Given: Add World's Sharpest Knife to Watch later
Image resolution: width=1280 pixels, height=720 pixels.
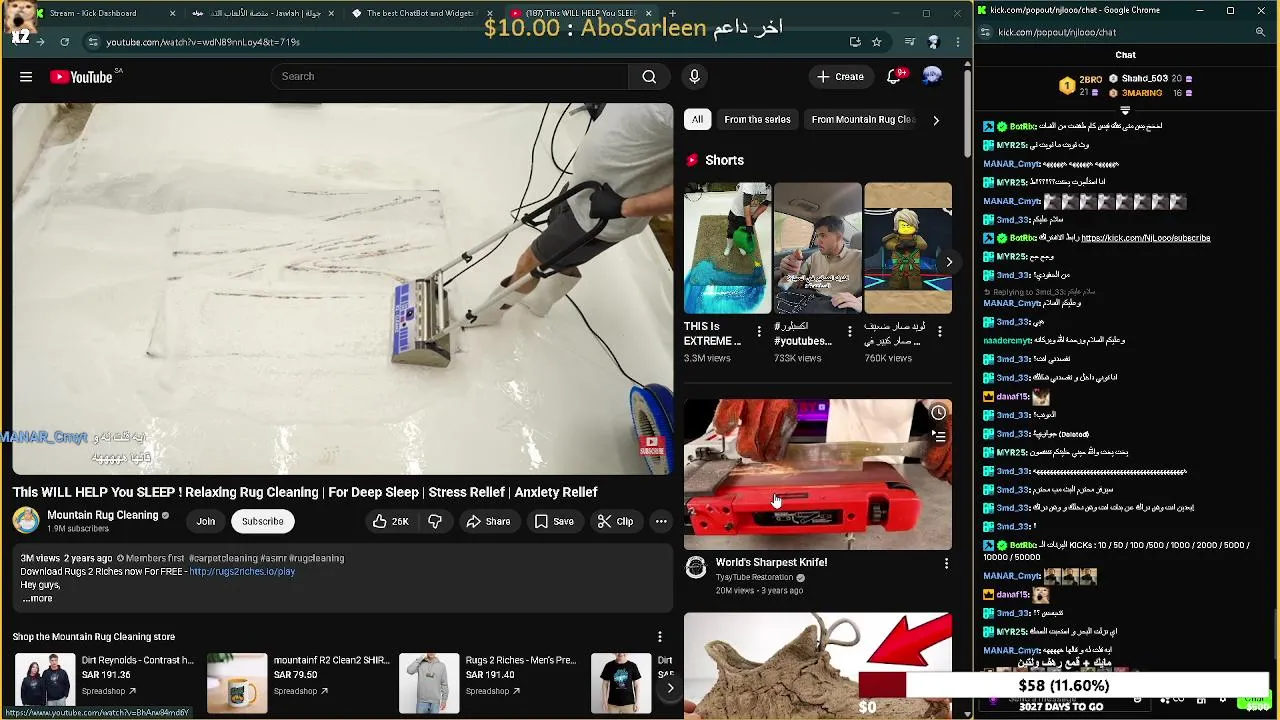Looking at the screenshot, I should click(938, 412).
